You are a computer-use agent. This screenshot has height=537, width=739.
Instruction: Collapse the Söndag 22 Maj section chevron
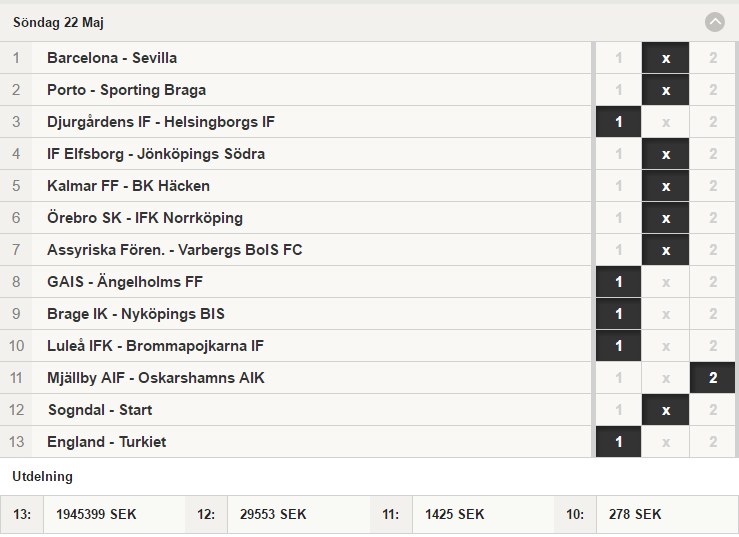(714, 22)
